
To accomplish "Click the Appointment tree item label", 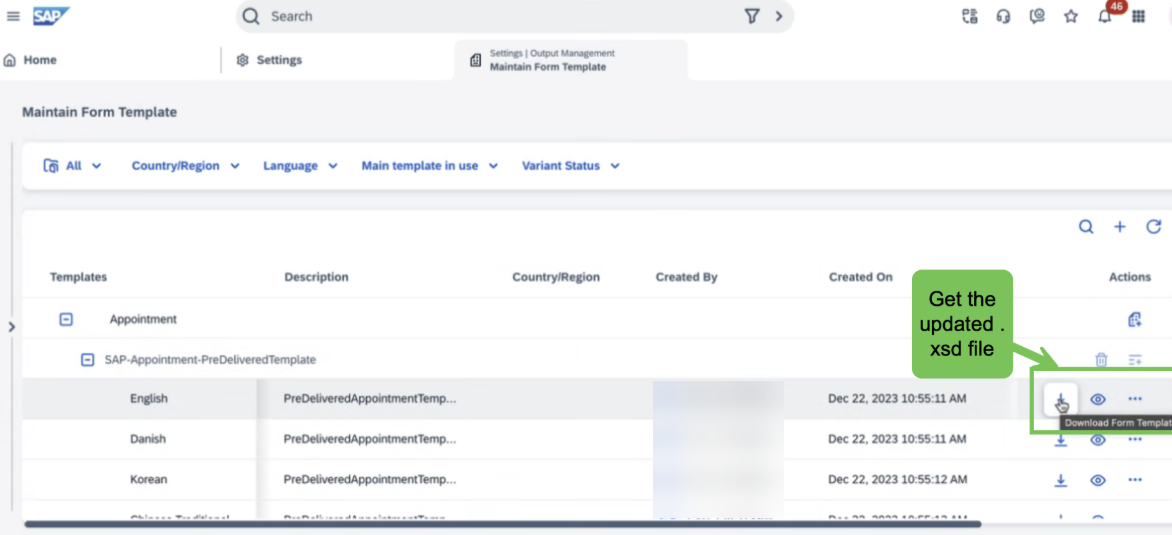I will pos(144,319).
